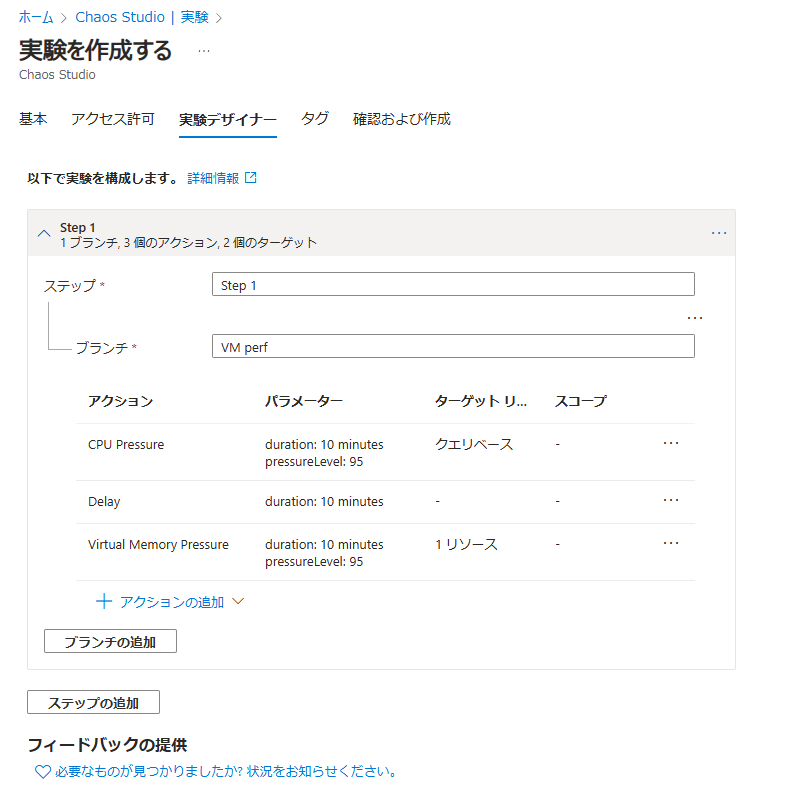Screen dimensions: 787x798
Task: Click the external link icon beside 詳細情報
Action: 251,178
